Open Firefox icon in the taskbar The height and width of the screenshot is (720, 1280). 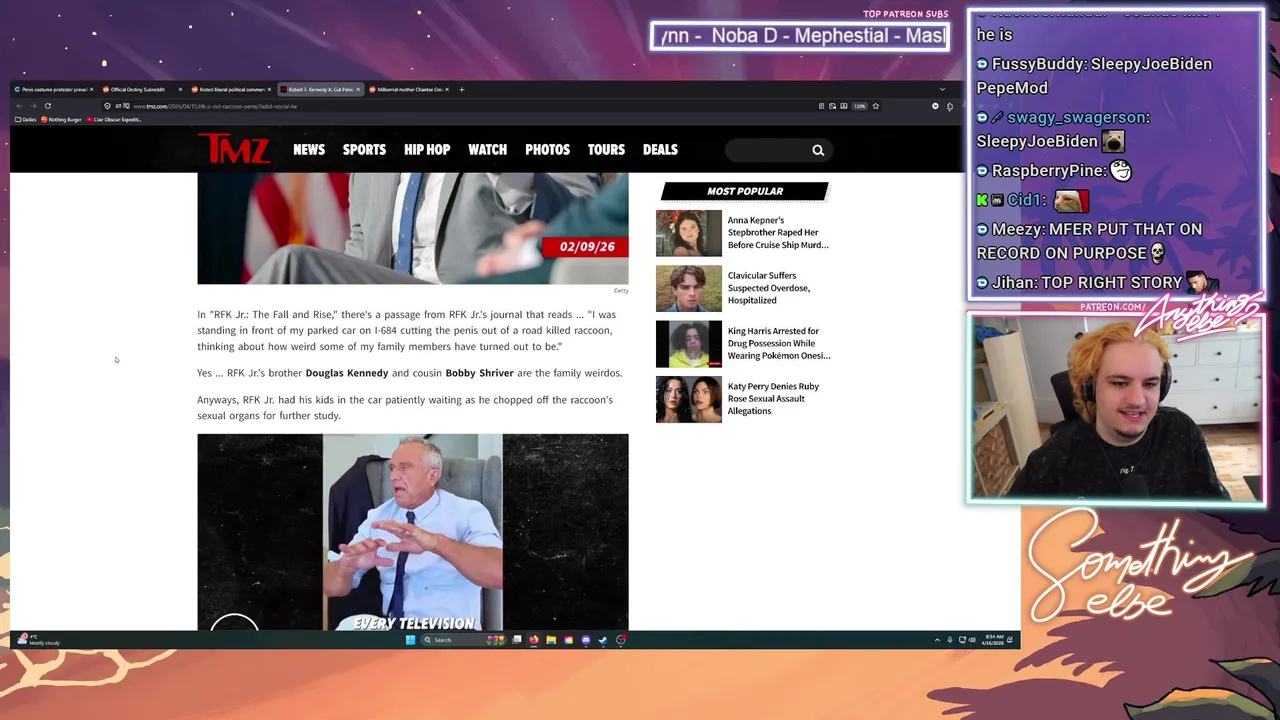533,640
